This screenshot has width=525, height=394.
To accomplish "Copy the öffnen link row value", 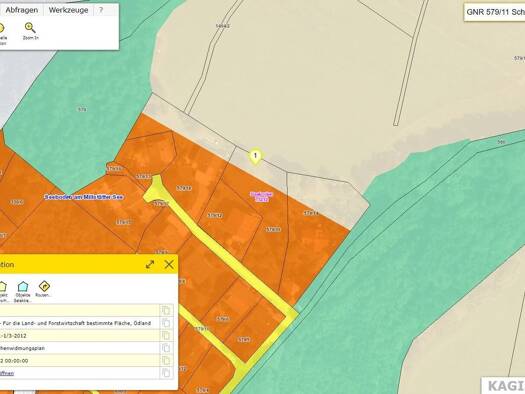I will [x=166, y=373].
